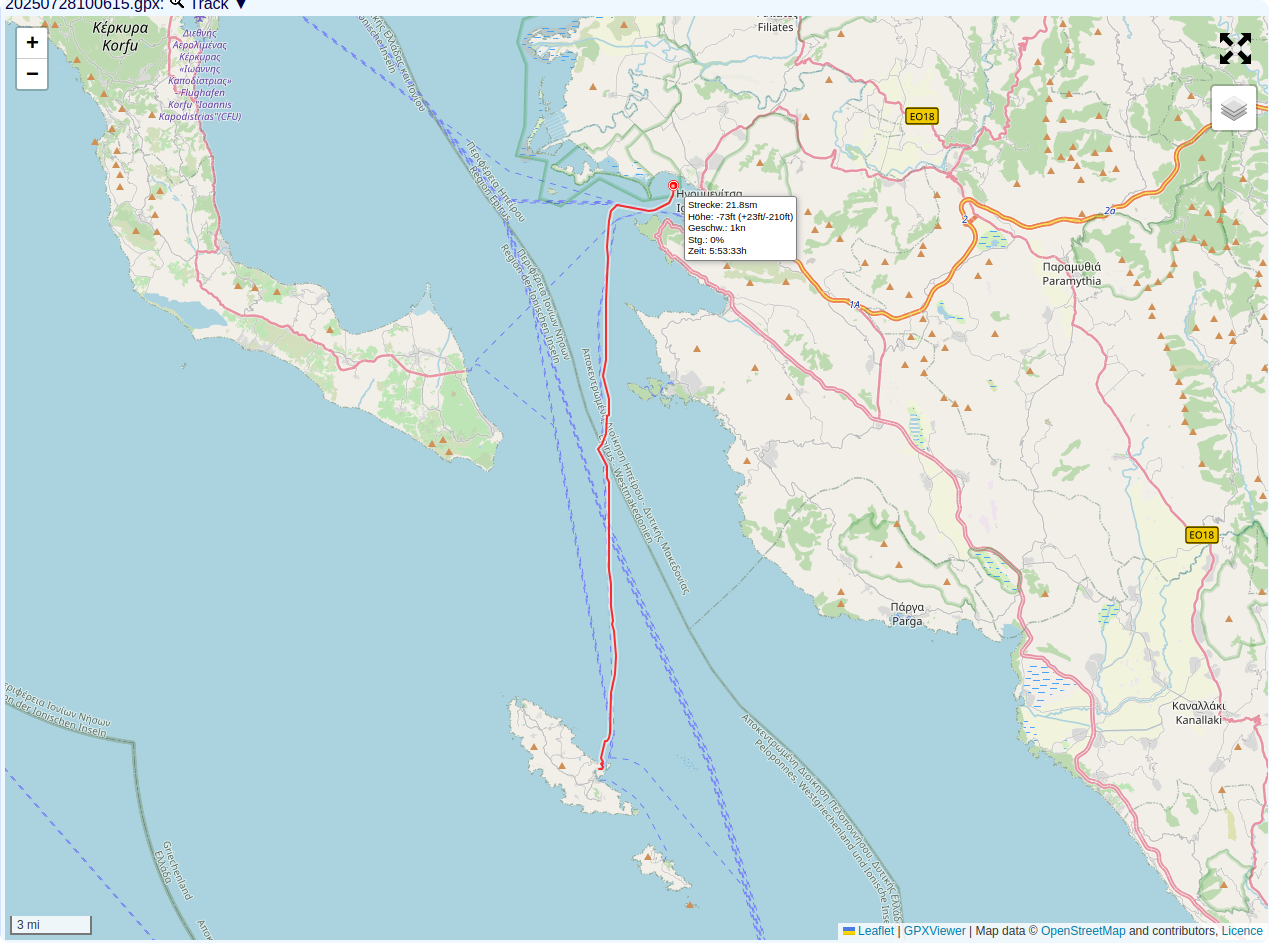The width and height of the screenshot is (1269, 943).
Task: Click the Paramythia town label
Action: pyautogui.click(x=1071, y=274)
